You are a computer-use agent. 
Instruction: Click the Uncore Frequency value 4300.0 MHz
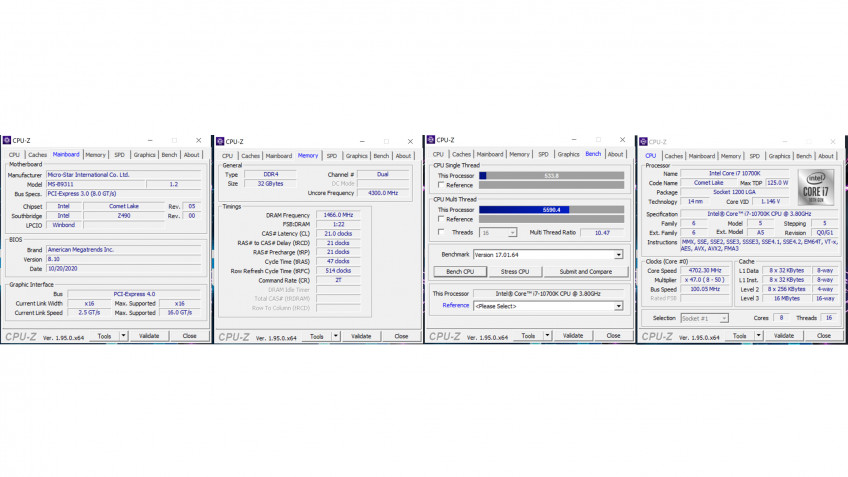click(x=383, y=193)
